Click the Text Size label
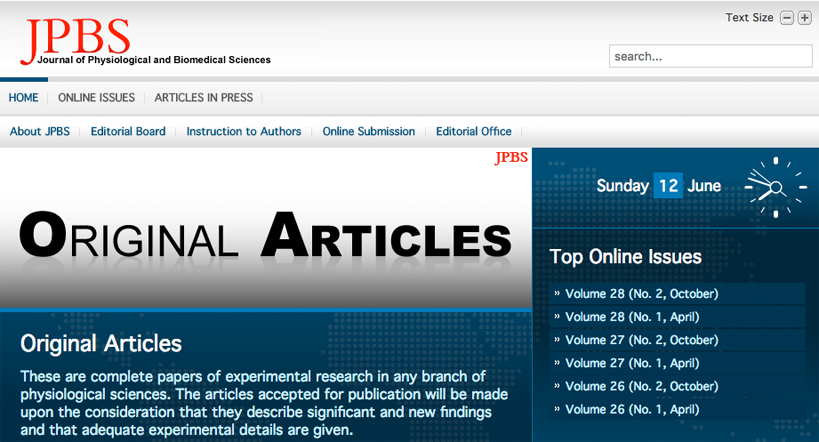819x442 pixels. 749,18
